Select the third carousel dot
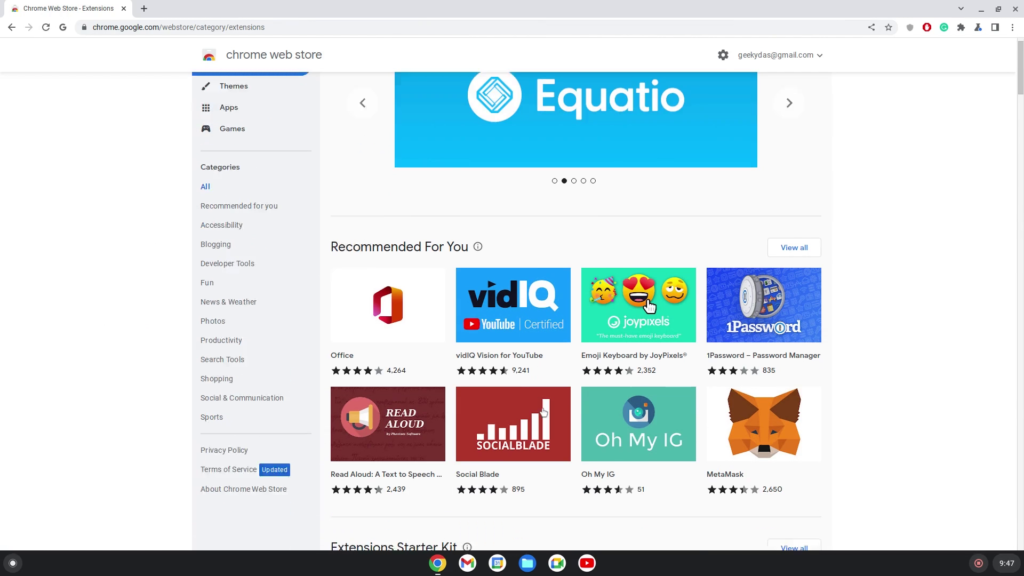Screen dimensions: 1024x576 tap(574, 181)
